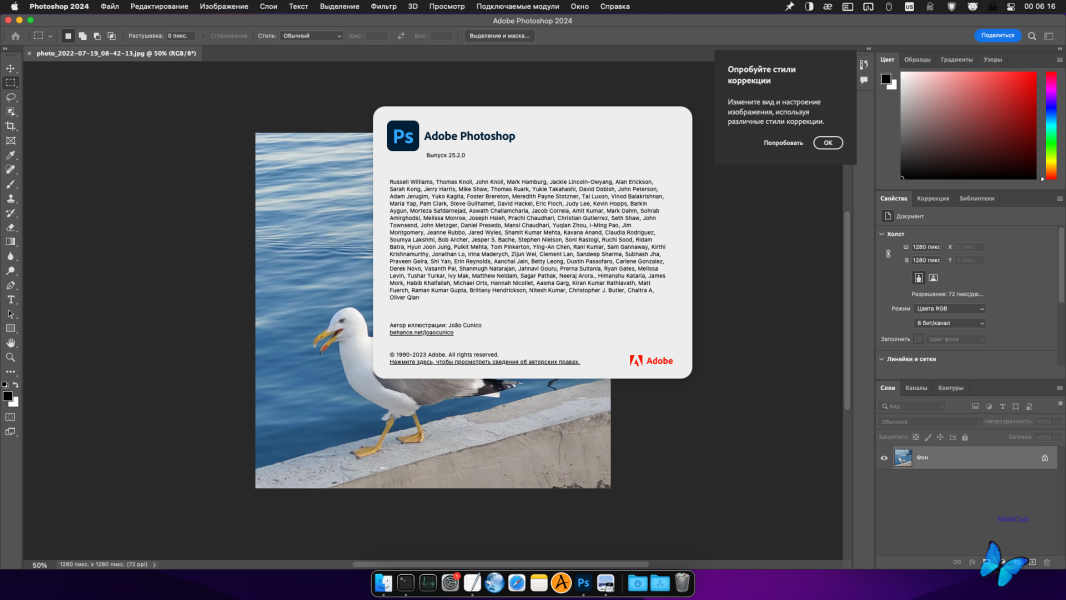Image resolution: width=1066 pixels, height=600 pixels.
Task: Choose Add to selection mode
Action: click(82, 36)
